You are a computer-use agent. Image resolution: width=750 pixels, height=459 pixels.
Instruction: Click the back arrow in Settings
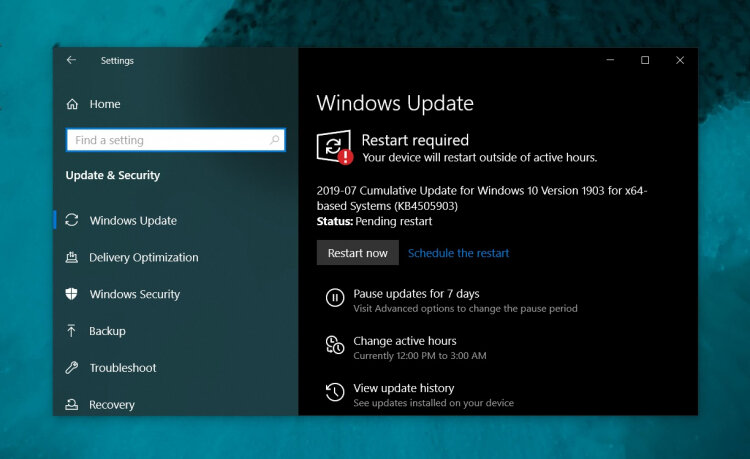pyautogui.click(x=71, y=60)
